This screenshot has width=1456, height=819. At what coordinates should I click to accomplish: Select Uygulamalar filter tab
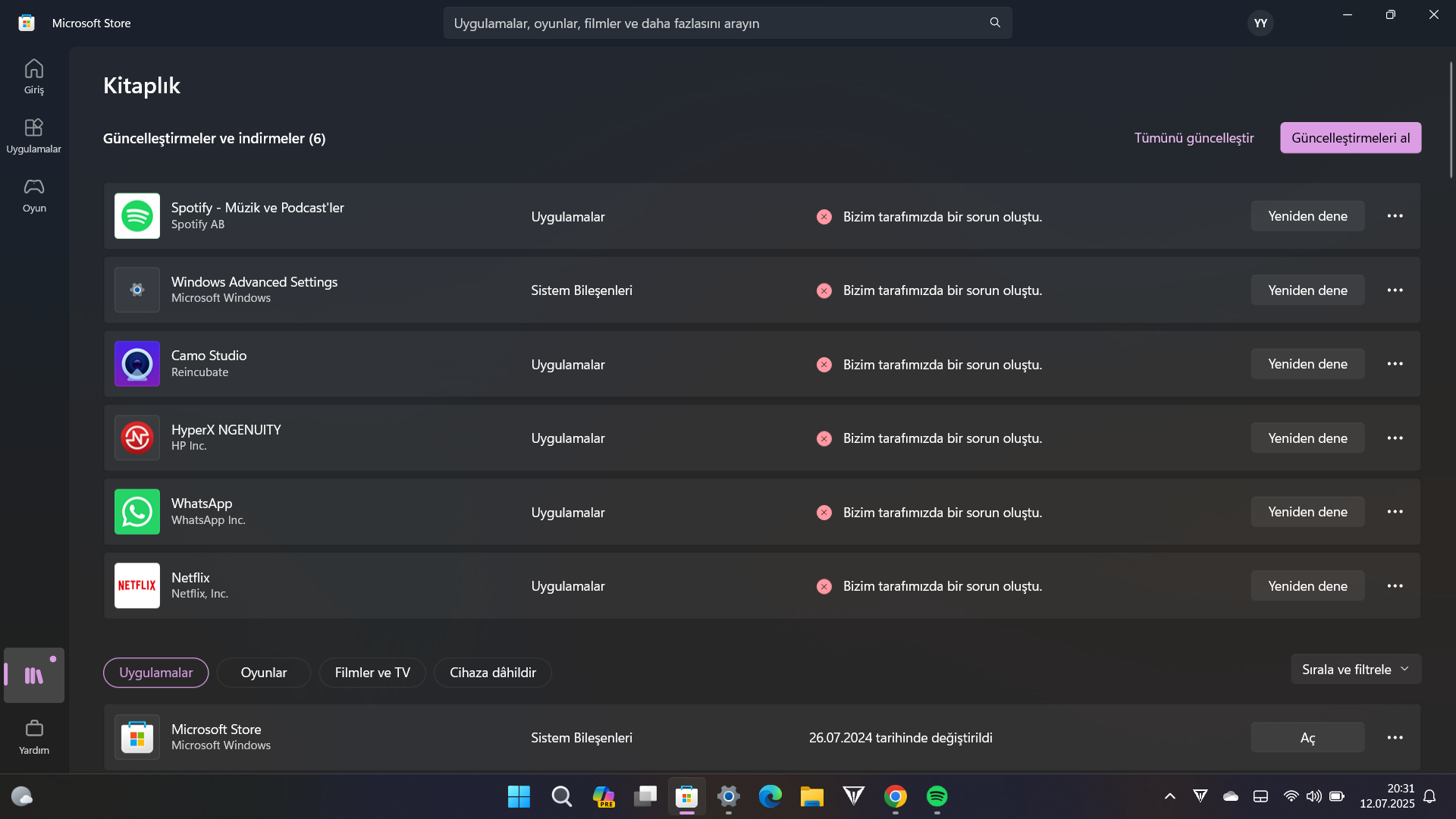pyautogui.click(x=155, y=673)
